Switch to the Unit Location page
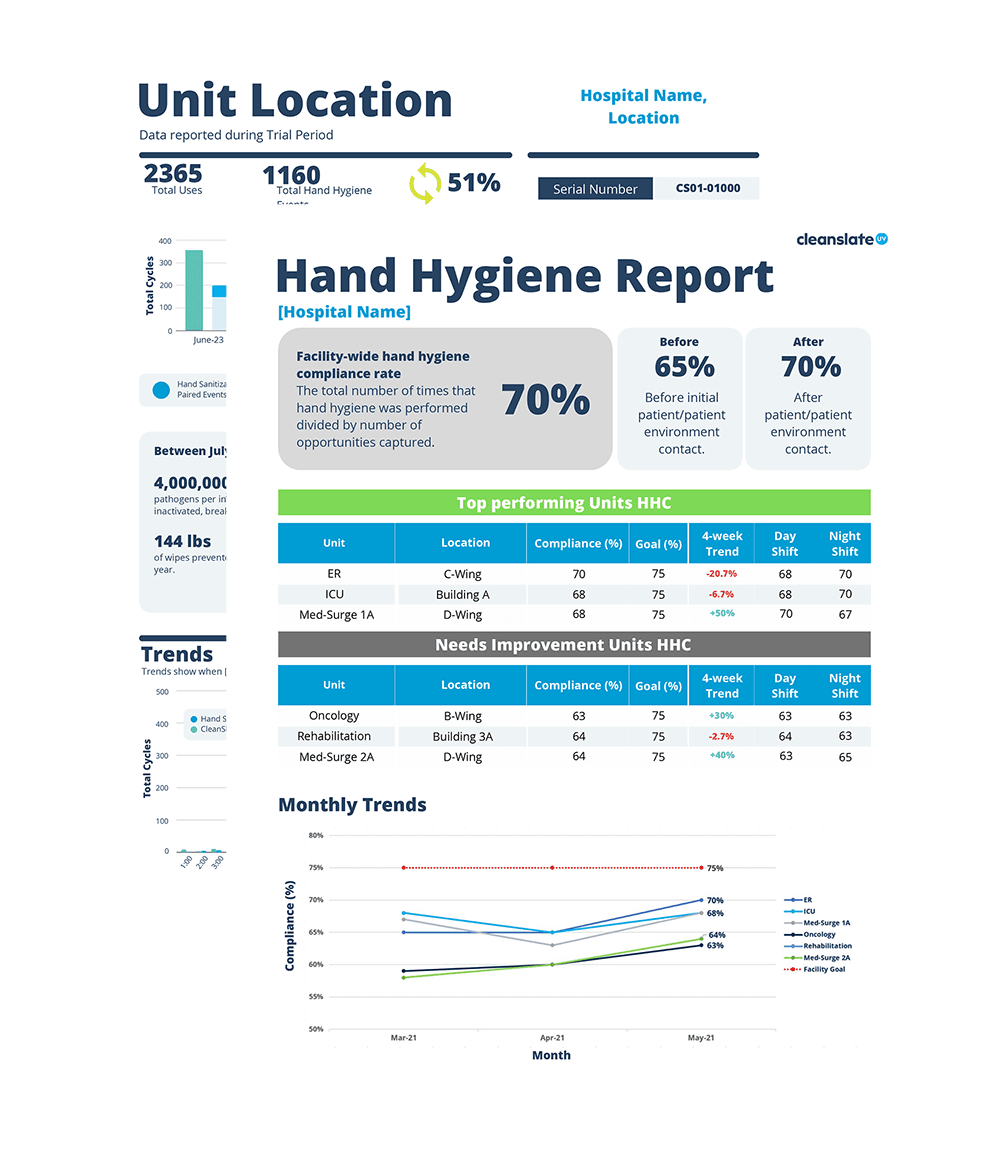Image resolution: width=1000 pixels, height=1166 pixels. pyautogui.click(x=294, y=100)
